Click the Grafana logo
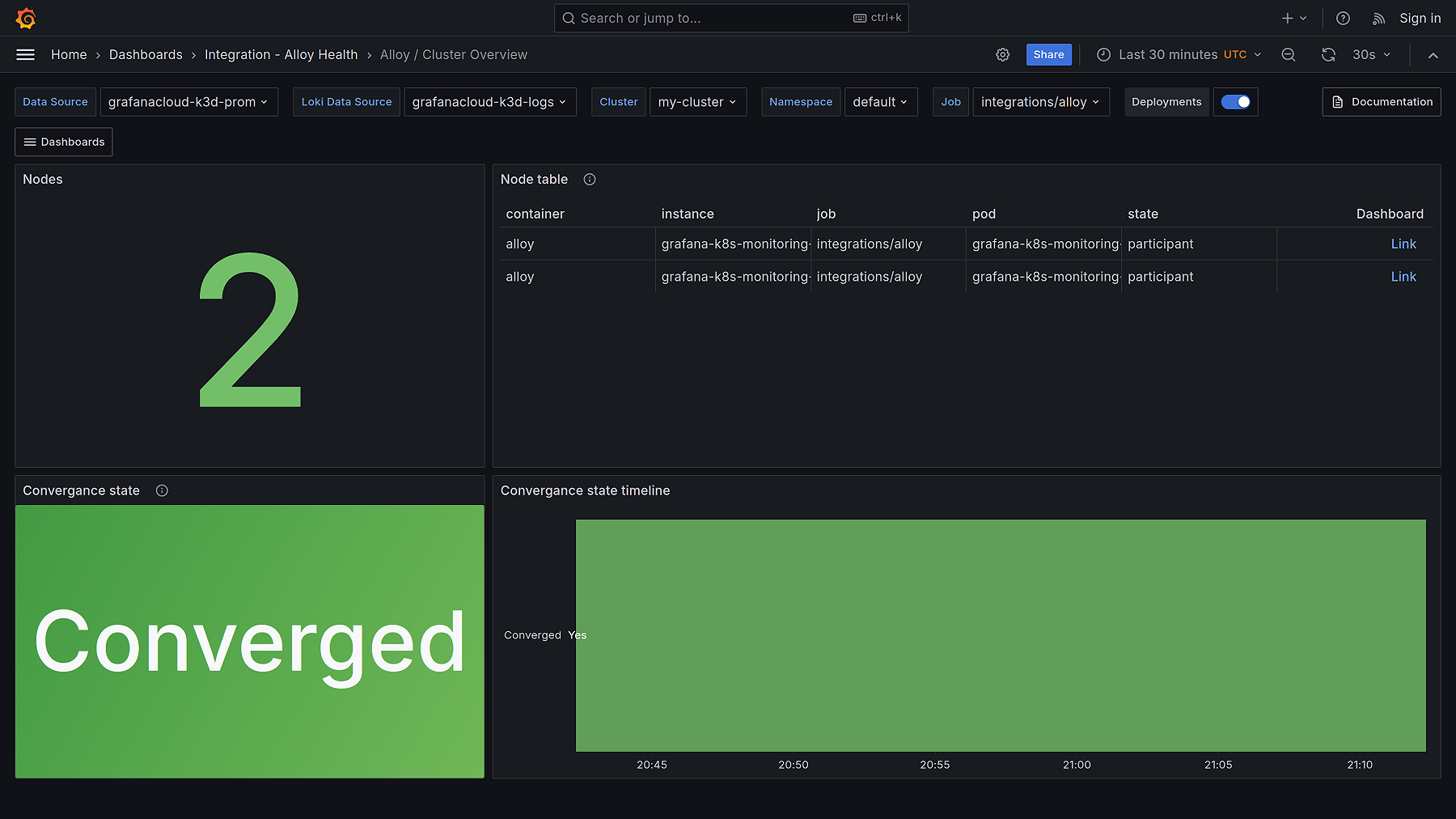Image resolution: width=1456 pixels, height=819 pixels. 25,18
